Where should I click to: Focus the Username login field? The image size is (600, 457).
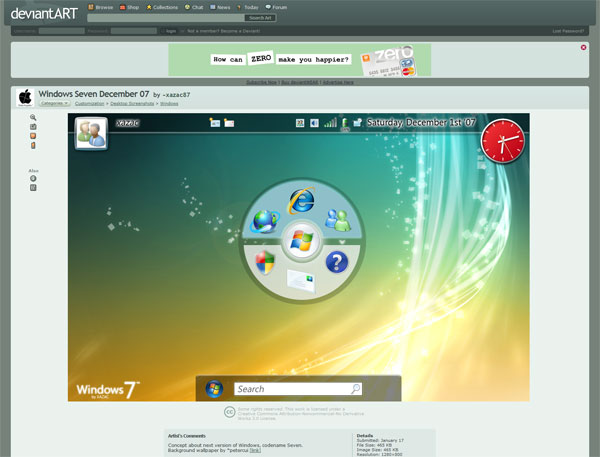(x=62, y=31)
